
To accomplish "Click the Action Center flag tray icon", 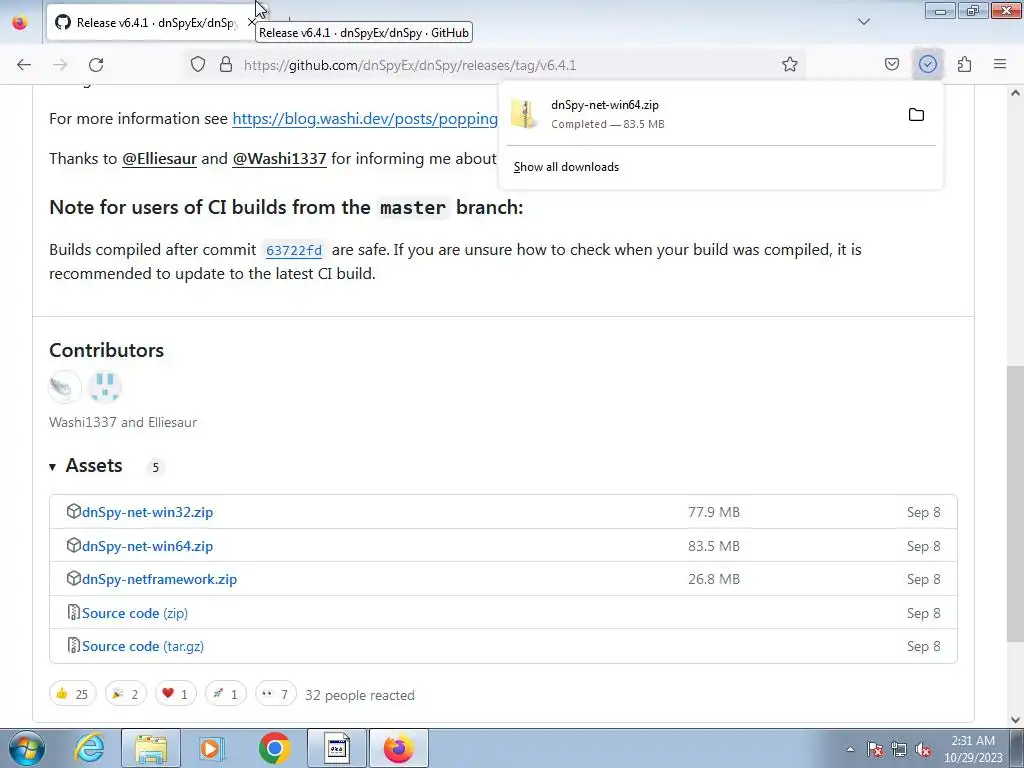I will pyautogui.click(x=874, y=750).
